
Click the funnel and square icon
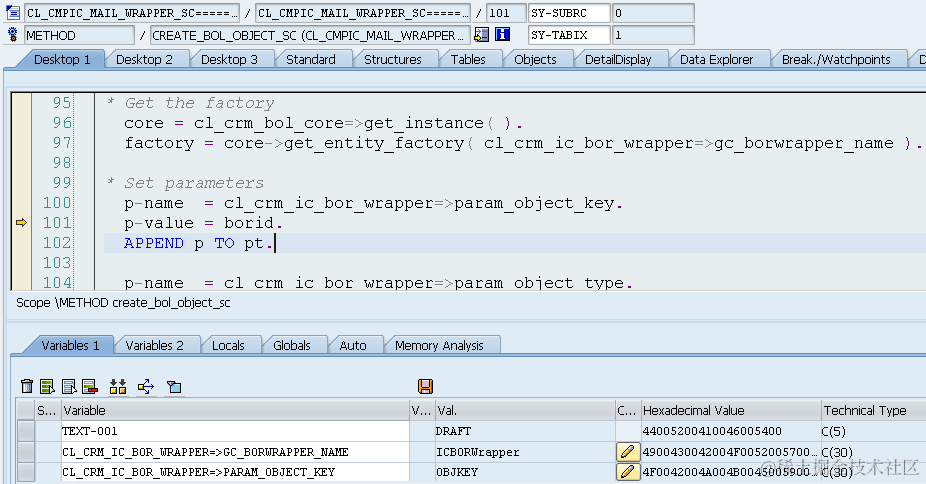174,387
